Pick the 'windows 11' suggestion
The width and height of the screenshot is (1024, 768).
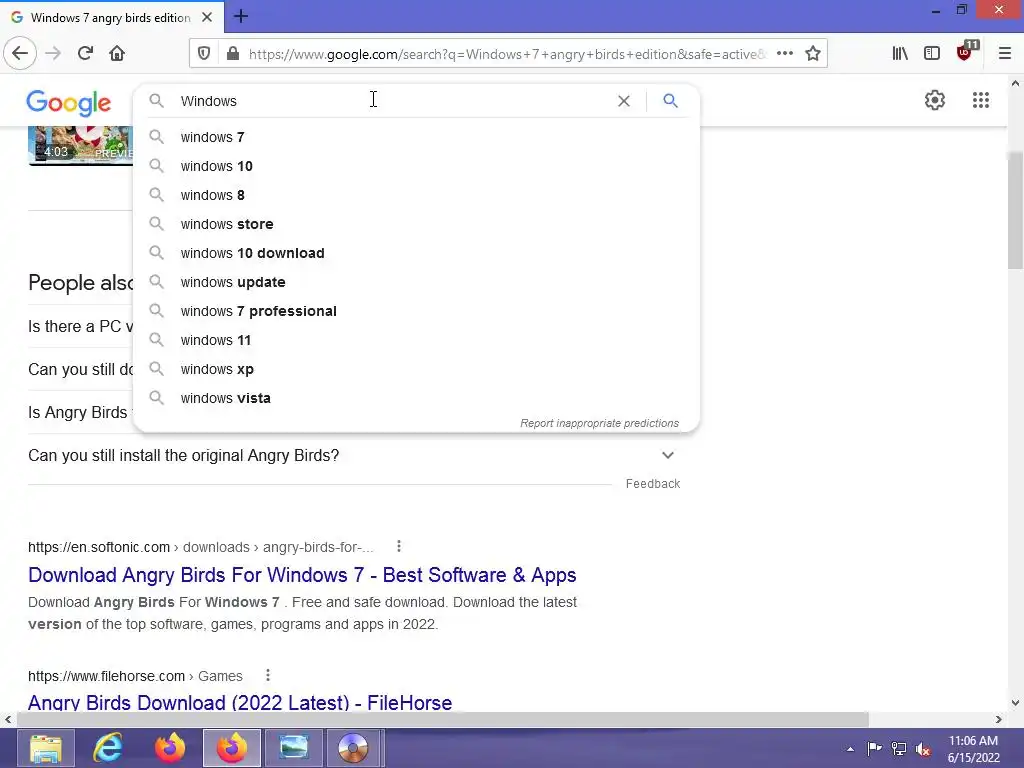(x=416, y=340)
